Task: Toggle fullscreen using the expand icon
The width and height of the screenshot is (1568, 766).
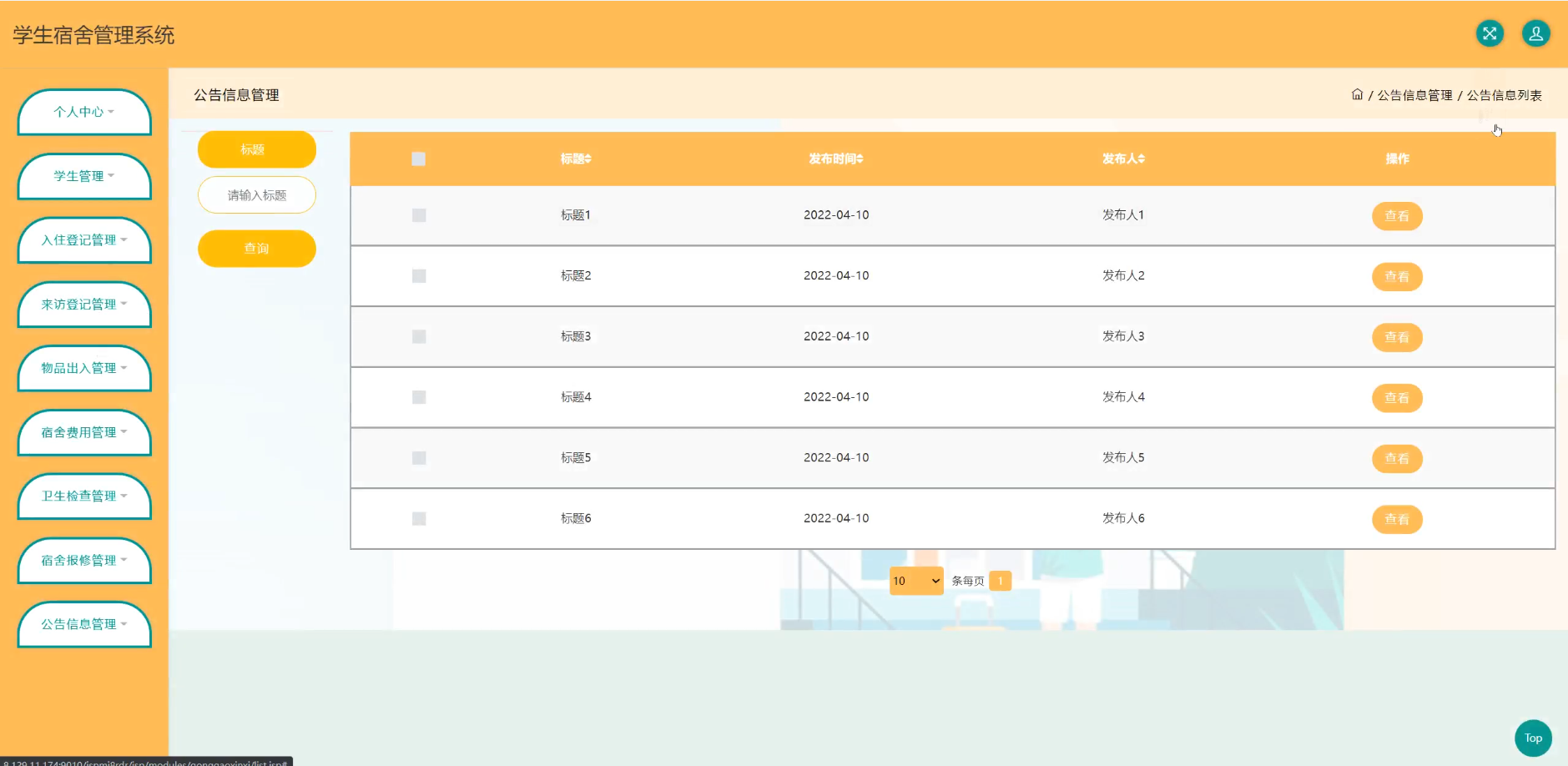Action: (x=1490, y=33)
